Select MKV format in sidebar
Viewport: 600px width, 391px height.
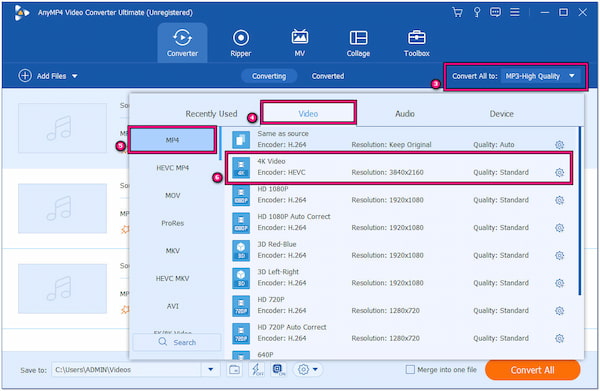click(173, 251)
